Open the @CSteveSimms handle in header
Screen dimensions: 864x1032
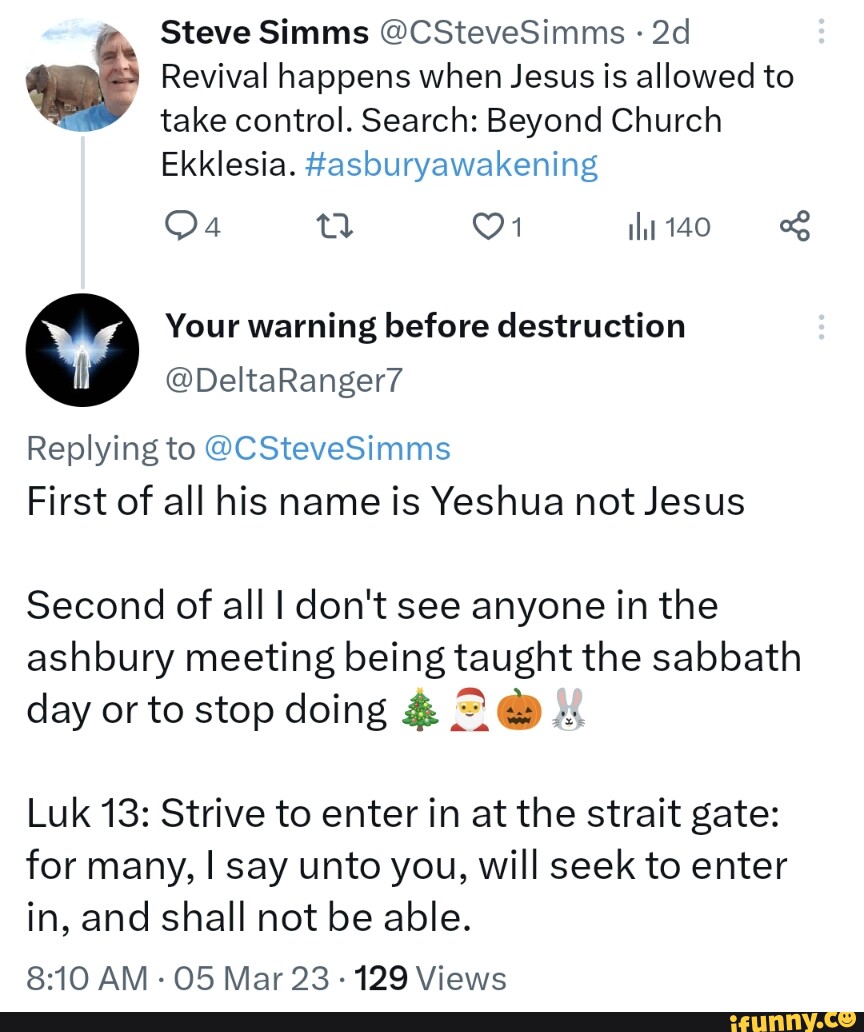[502, 33]
